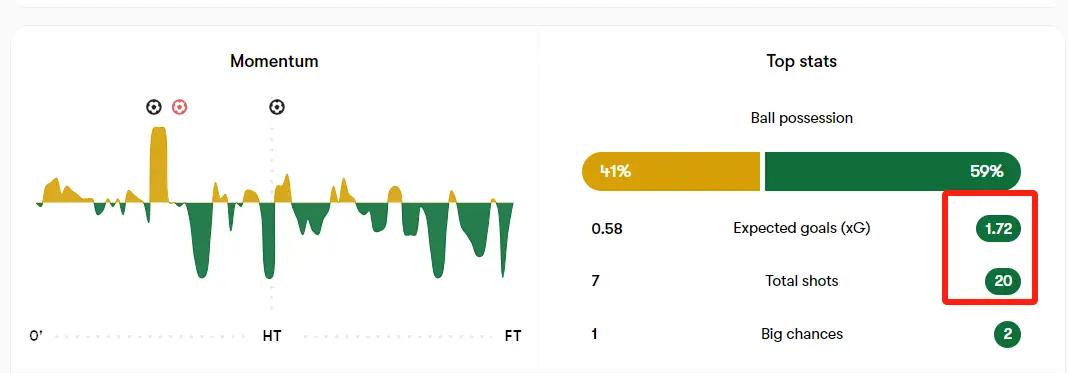
Task: Click the 0' start label on timeline
Action: coord(35,336)
